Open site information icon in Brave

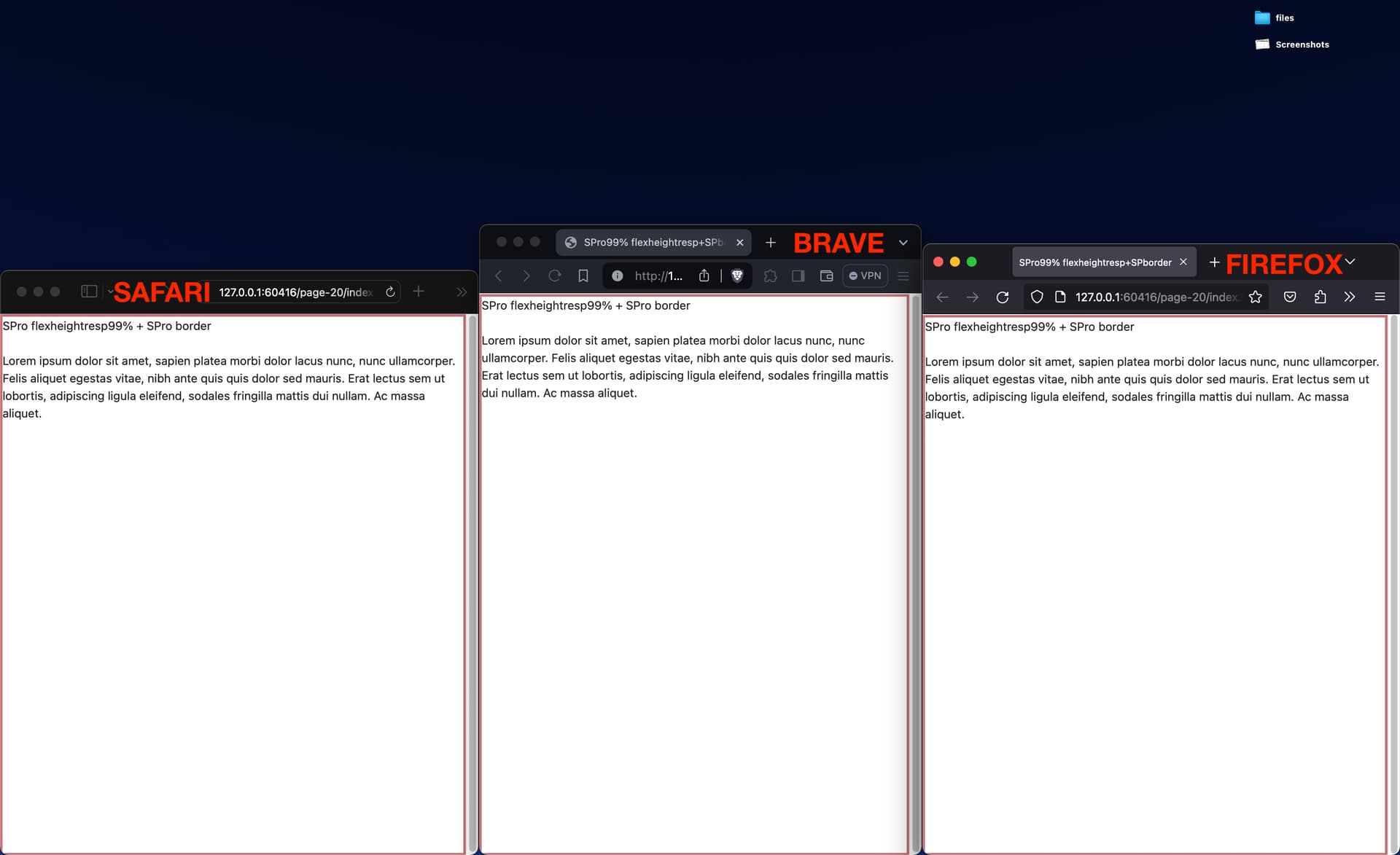pos(618,276)
